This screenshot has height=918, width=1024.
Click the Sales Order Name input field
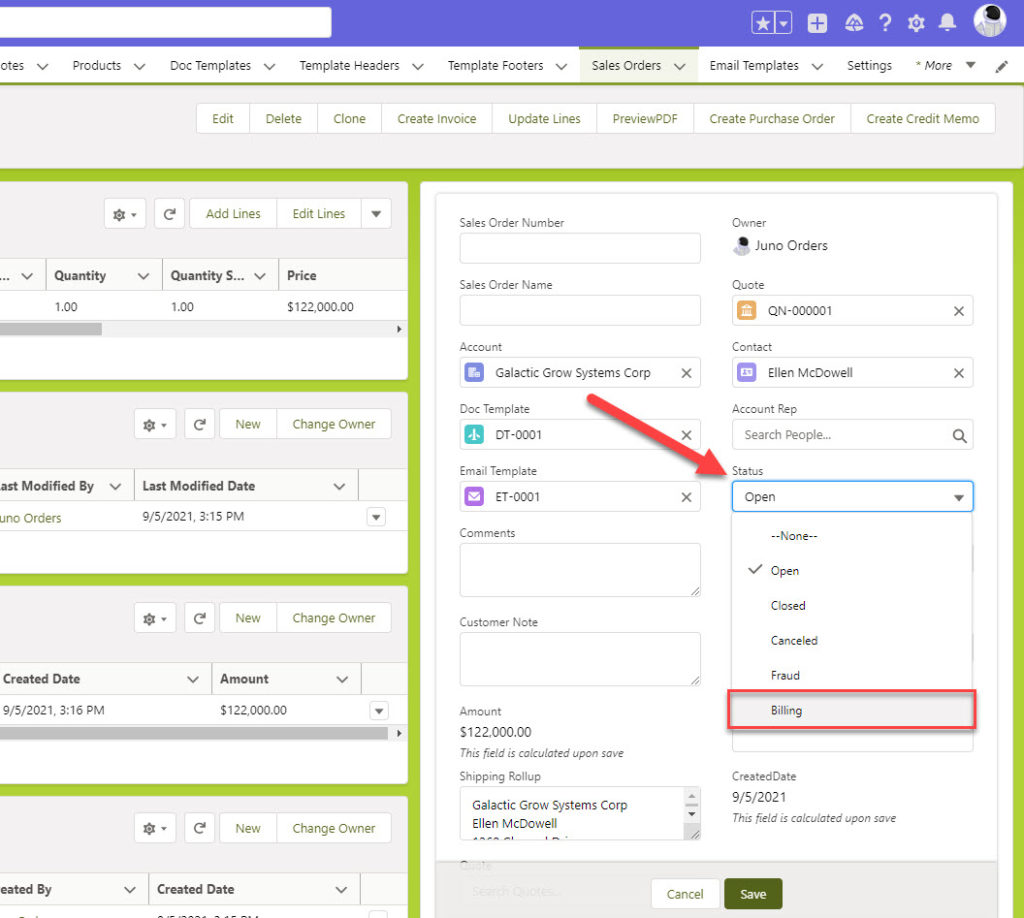coord(580,310)
